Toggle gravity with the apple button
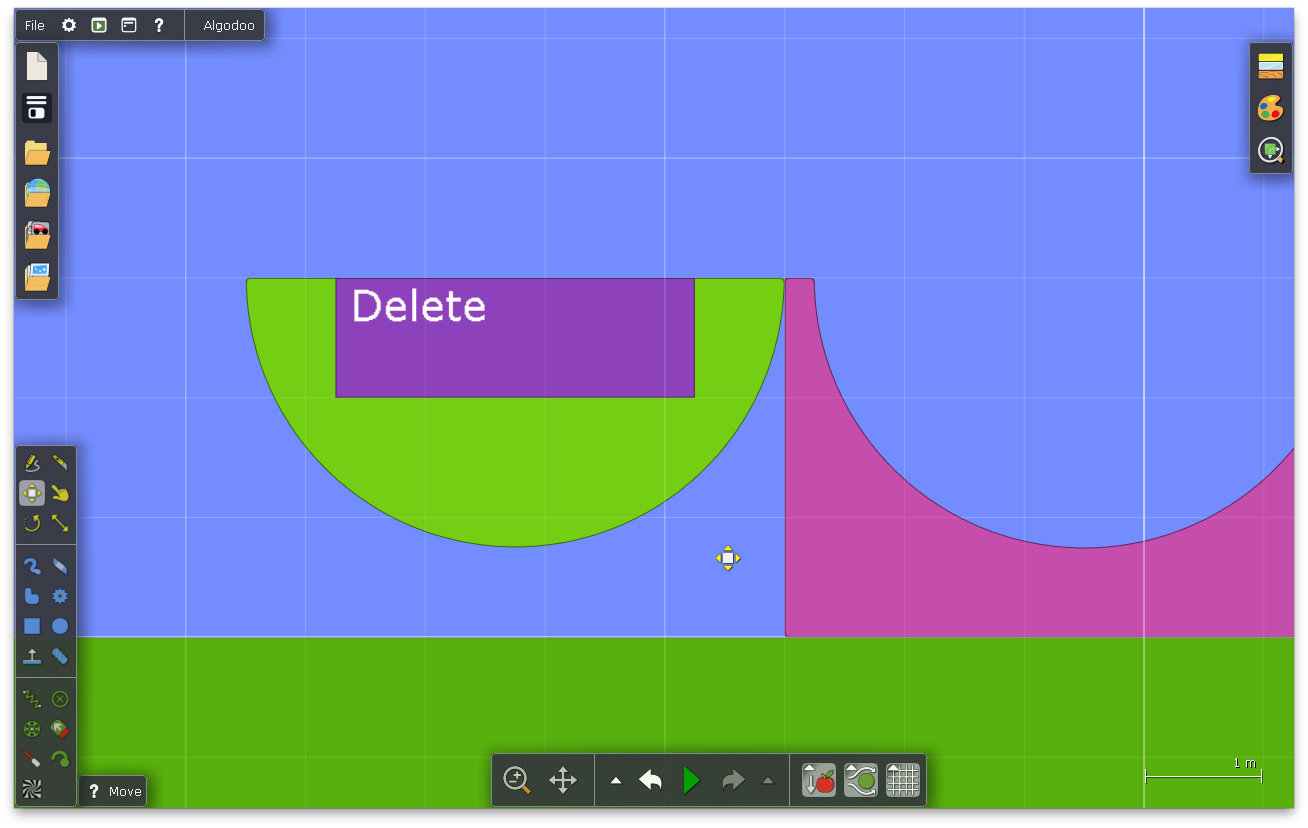The height and width of the screenshot is (828, 1308). [x=818, y=780]
